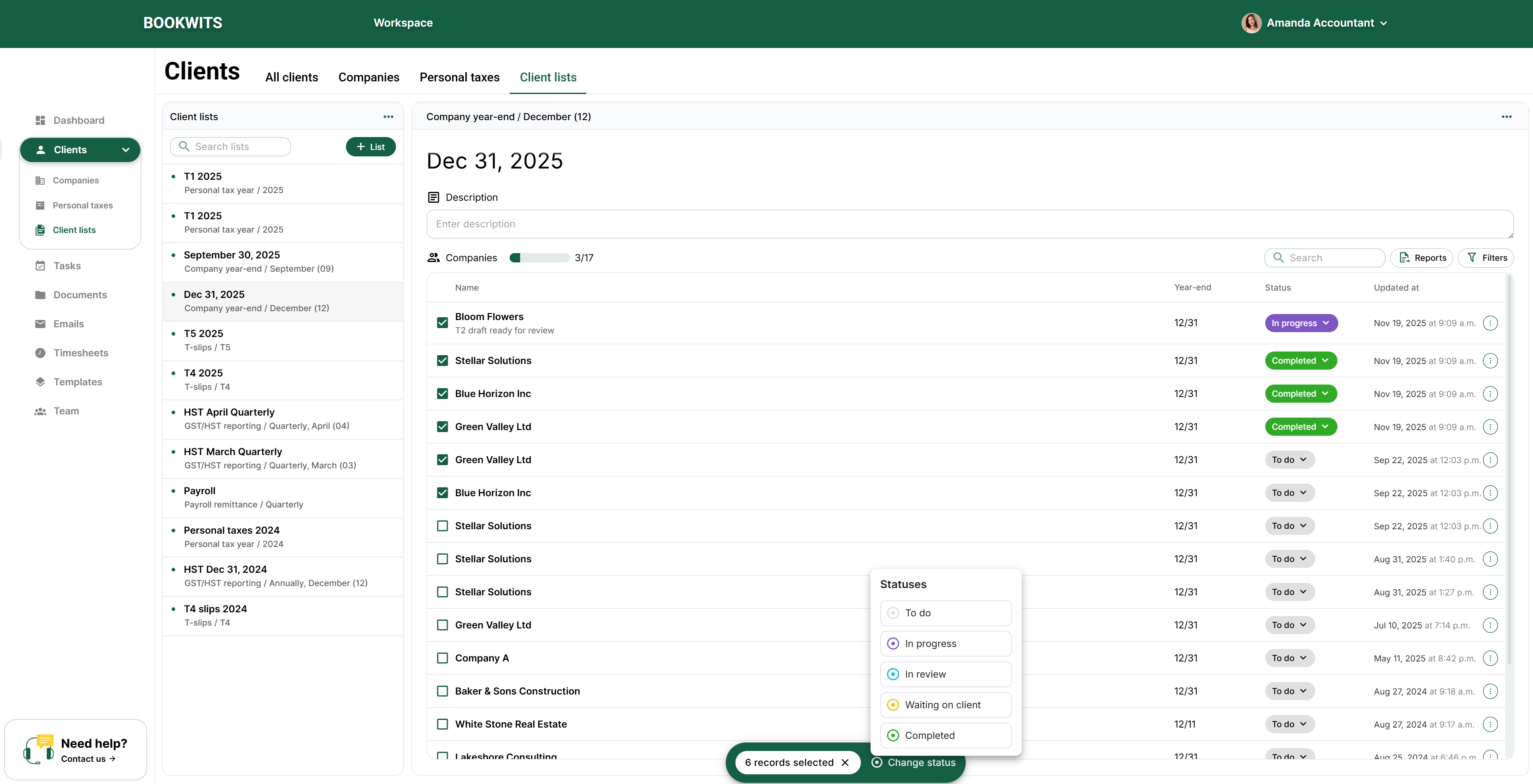The image size is (1533, 784).
Task: Collapse the Clients sidebar section
Action: [x=125, y=150]
